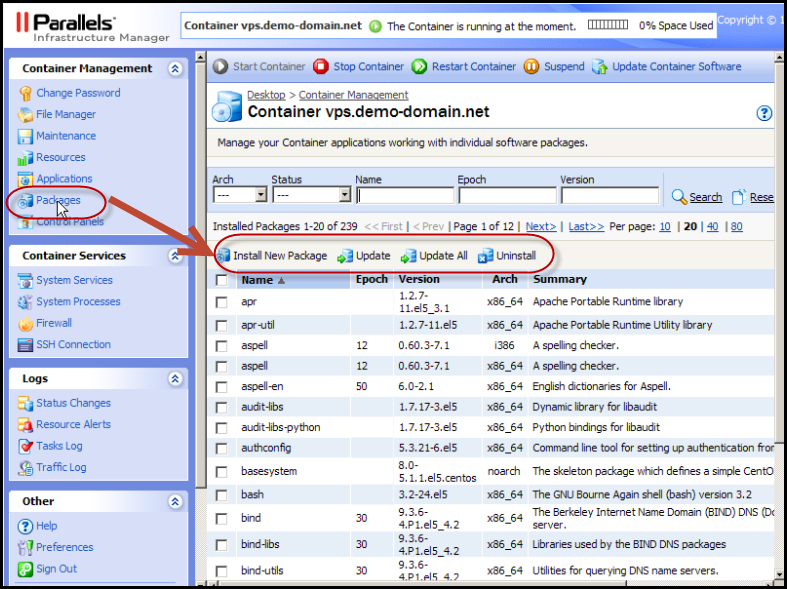Show 40 packages per page

click(712, 227)
